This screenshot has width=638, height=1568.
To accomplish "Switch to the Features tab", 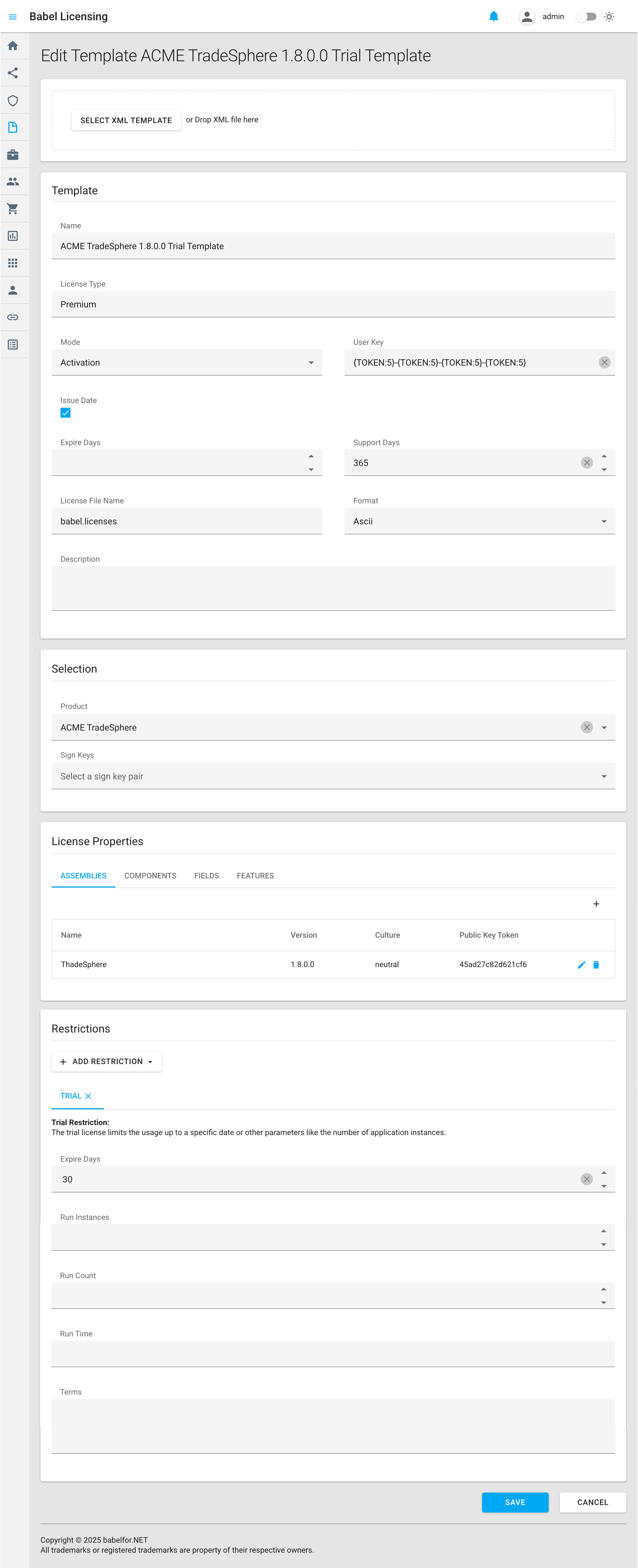I will 255,875.
